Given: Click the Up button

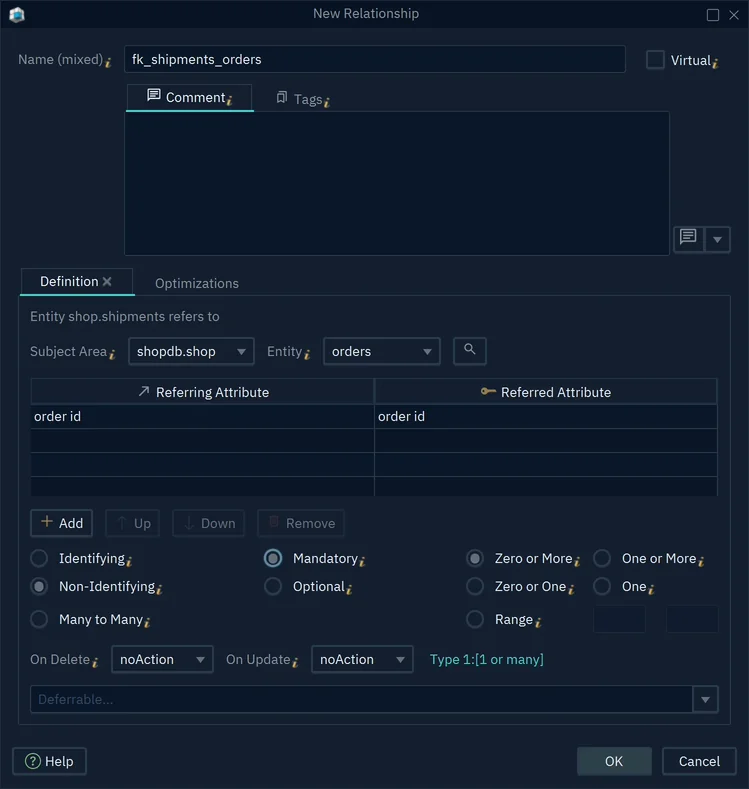Looking at the screenshot, I should [133, 523].
